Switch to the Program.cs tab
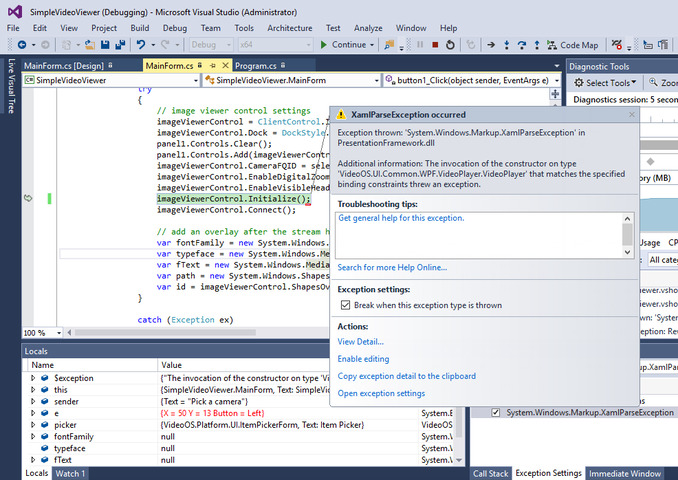 256,65
